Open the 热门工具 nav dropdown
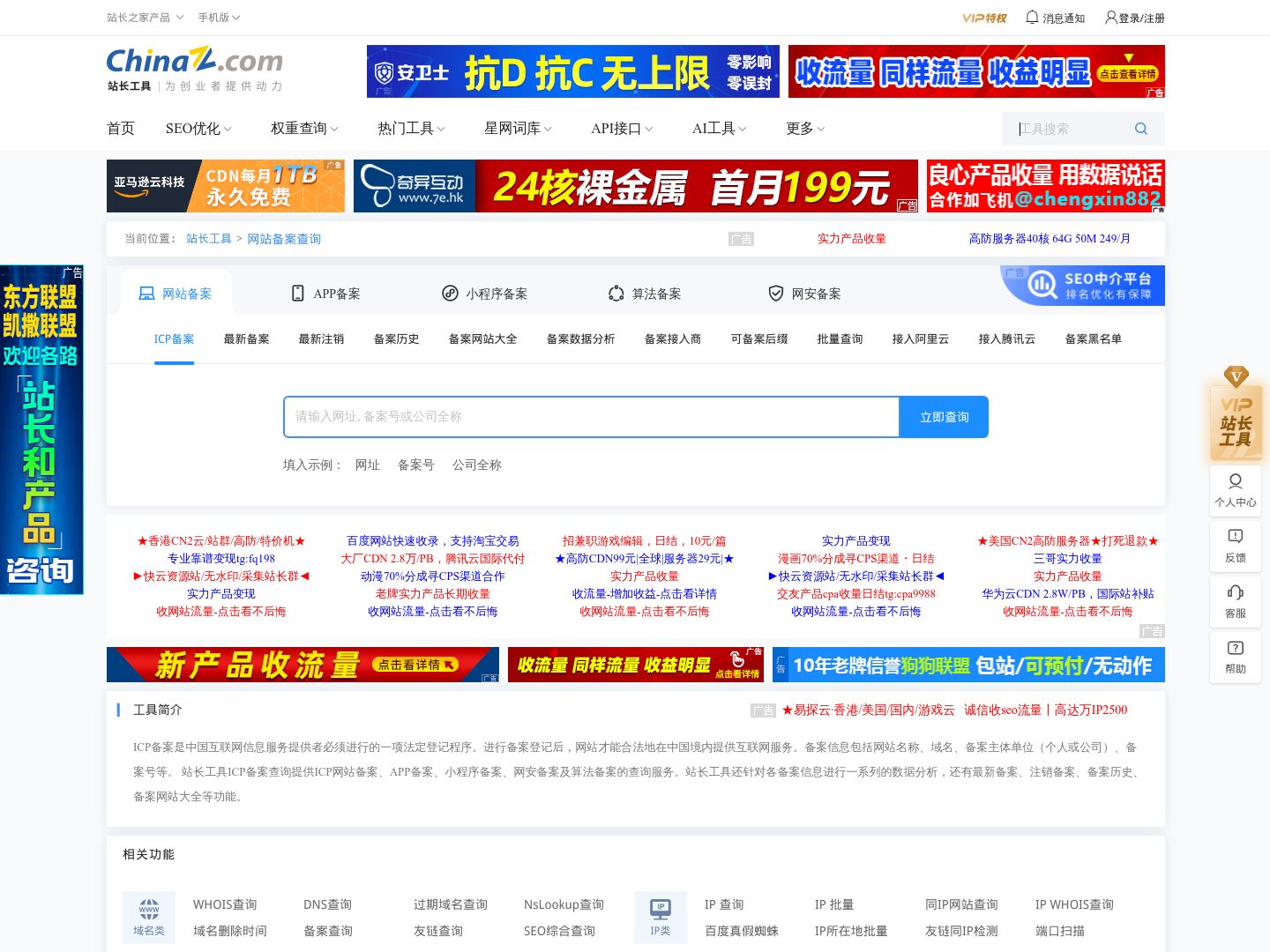 click(411, 129)
